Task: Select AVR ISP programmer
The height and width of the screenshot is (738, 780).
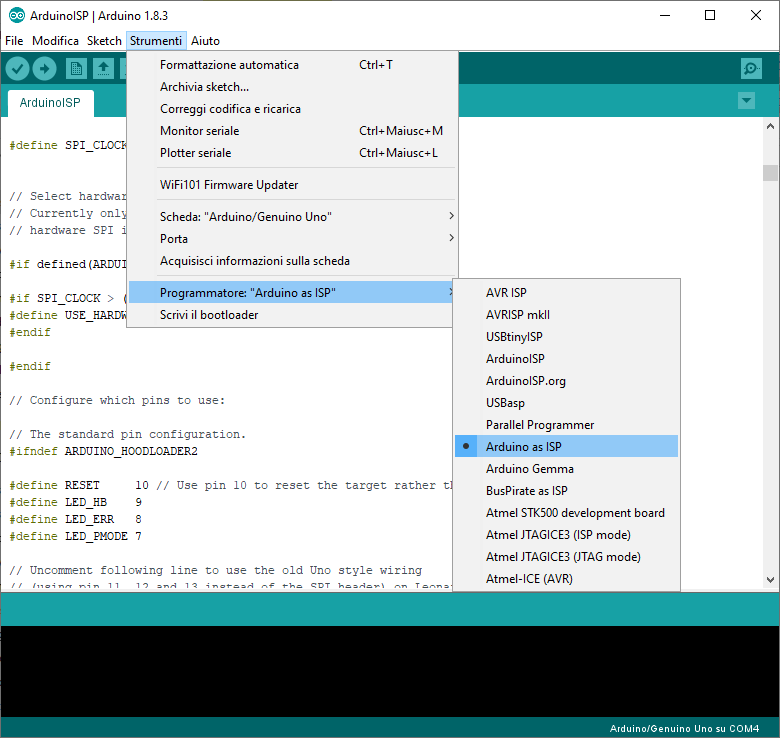Action: [566, 292]
